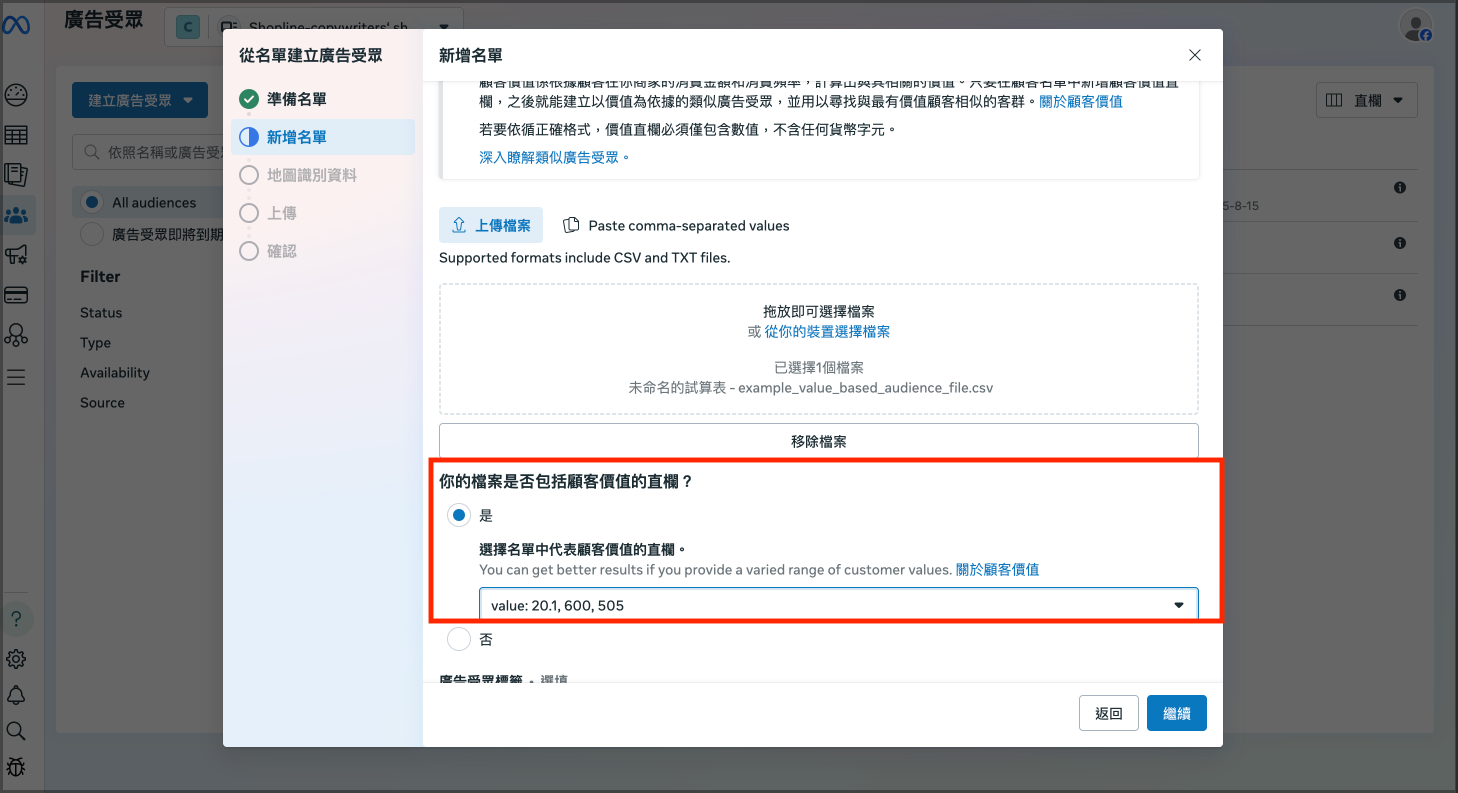The height and width of the screenshot is (793, 1458).
Task: Open 關於顧客價值 link in top info box
Action: [x=1080, y=101]
